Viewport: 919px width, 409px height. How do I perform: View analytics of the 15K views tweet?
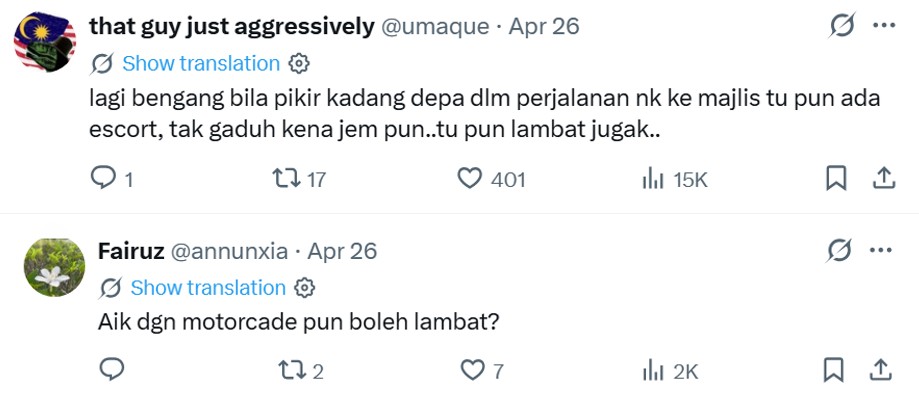(x=653, y=179)
